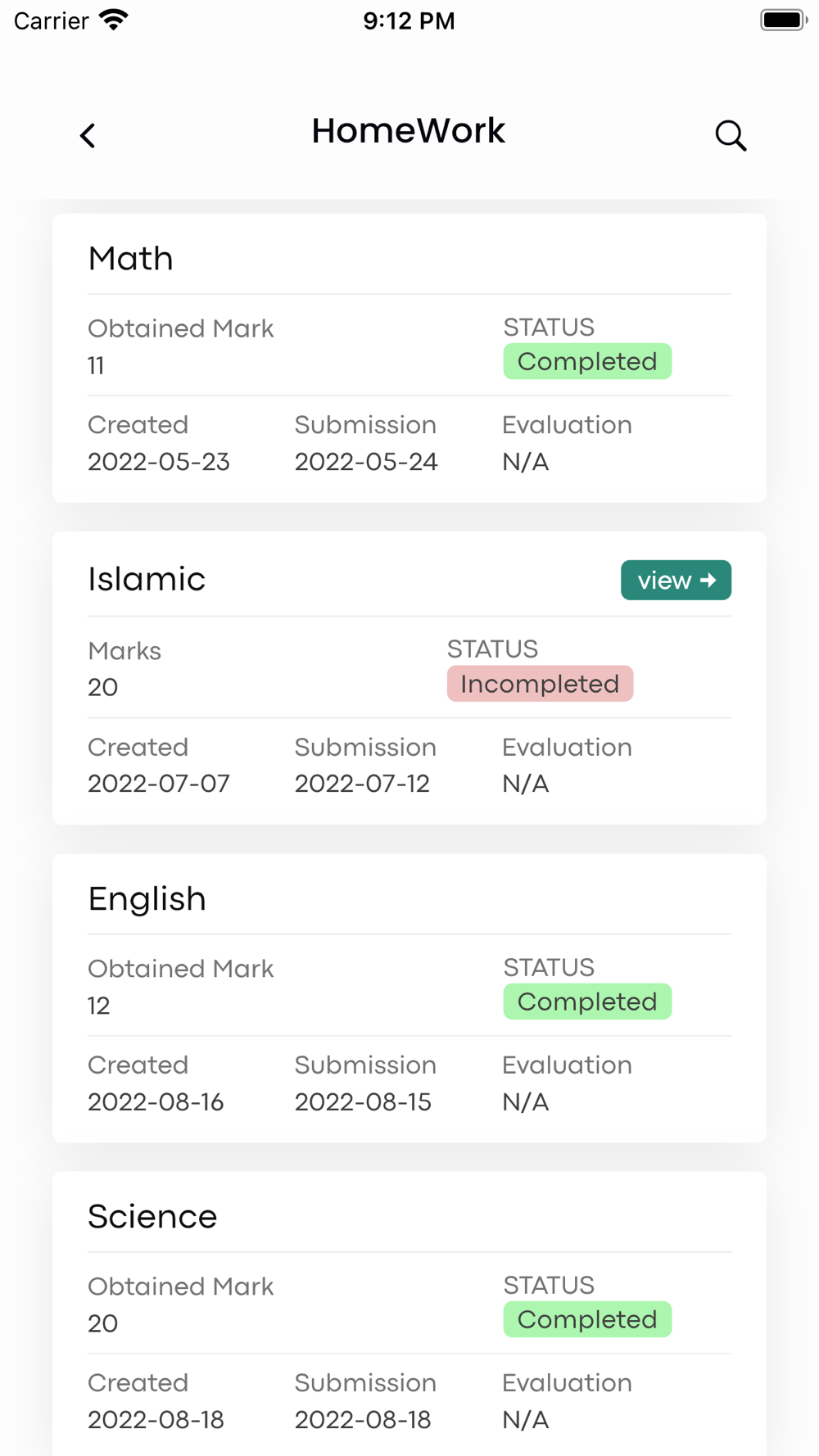Tap Islamic created date 2022-07-07

pos(159,784)
